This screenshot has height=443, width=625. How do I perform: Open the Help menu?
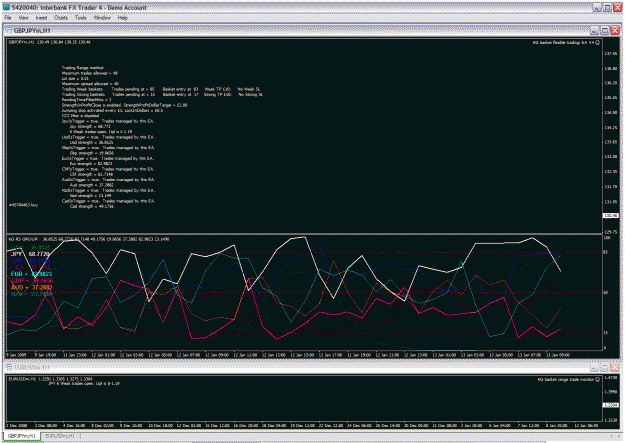point(123,18)
